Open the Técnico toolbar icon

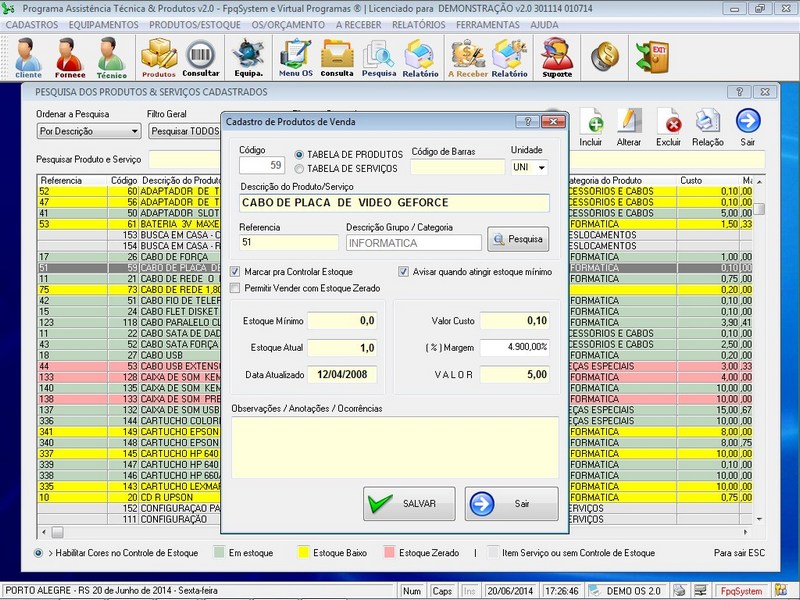[112, 58]
